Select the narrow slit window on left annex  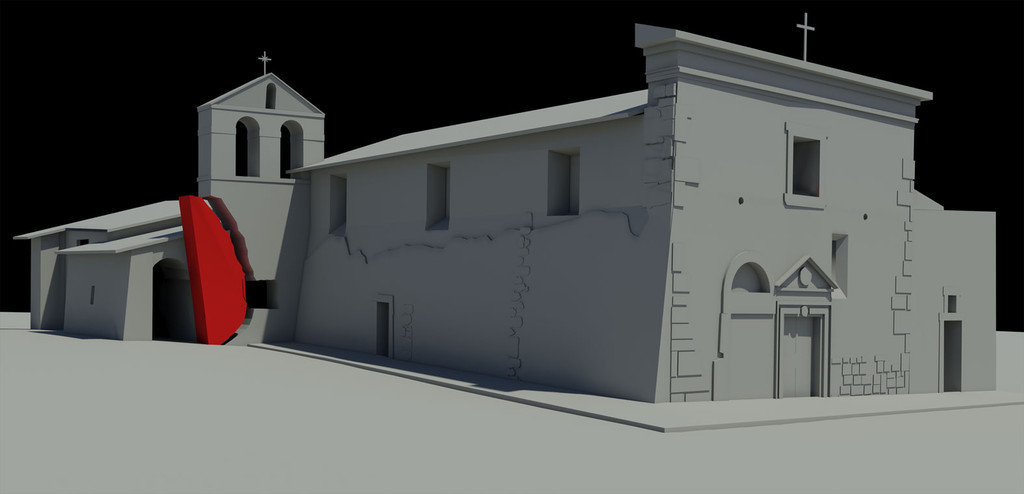92,294
